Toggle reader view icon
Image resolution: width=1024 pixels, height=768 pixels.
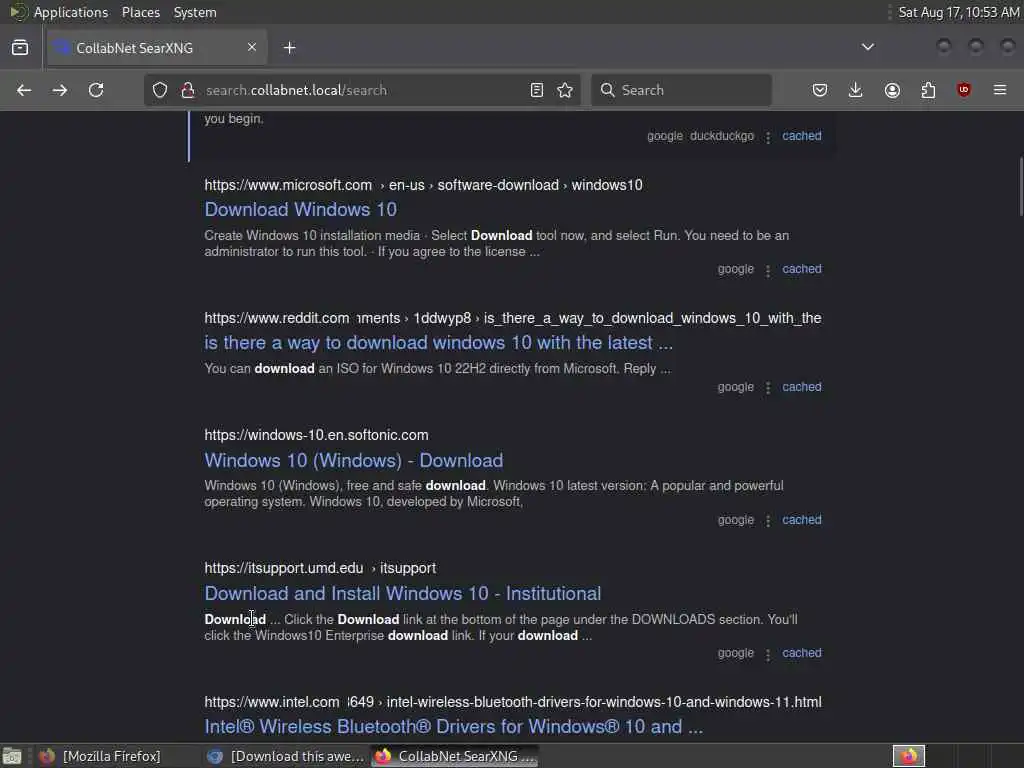coord(537,90)
